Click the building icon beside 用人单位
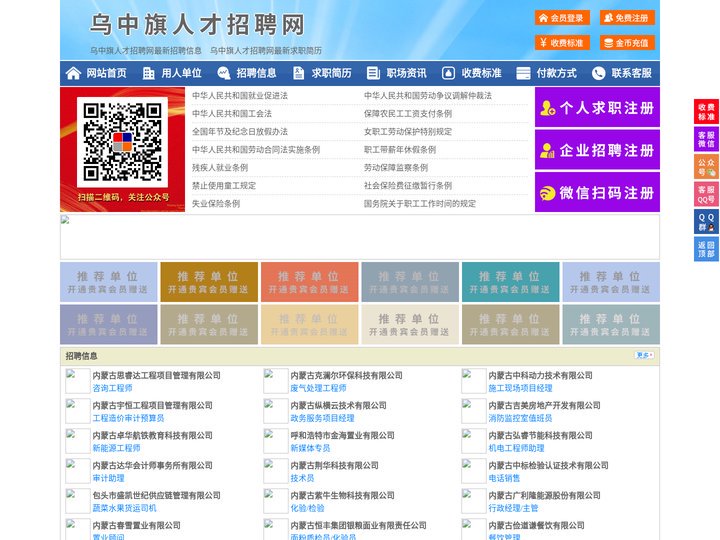Screen dimensions: 720x540 pos(148,73)
